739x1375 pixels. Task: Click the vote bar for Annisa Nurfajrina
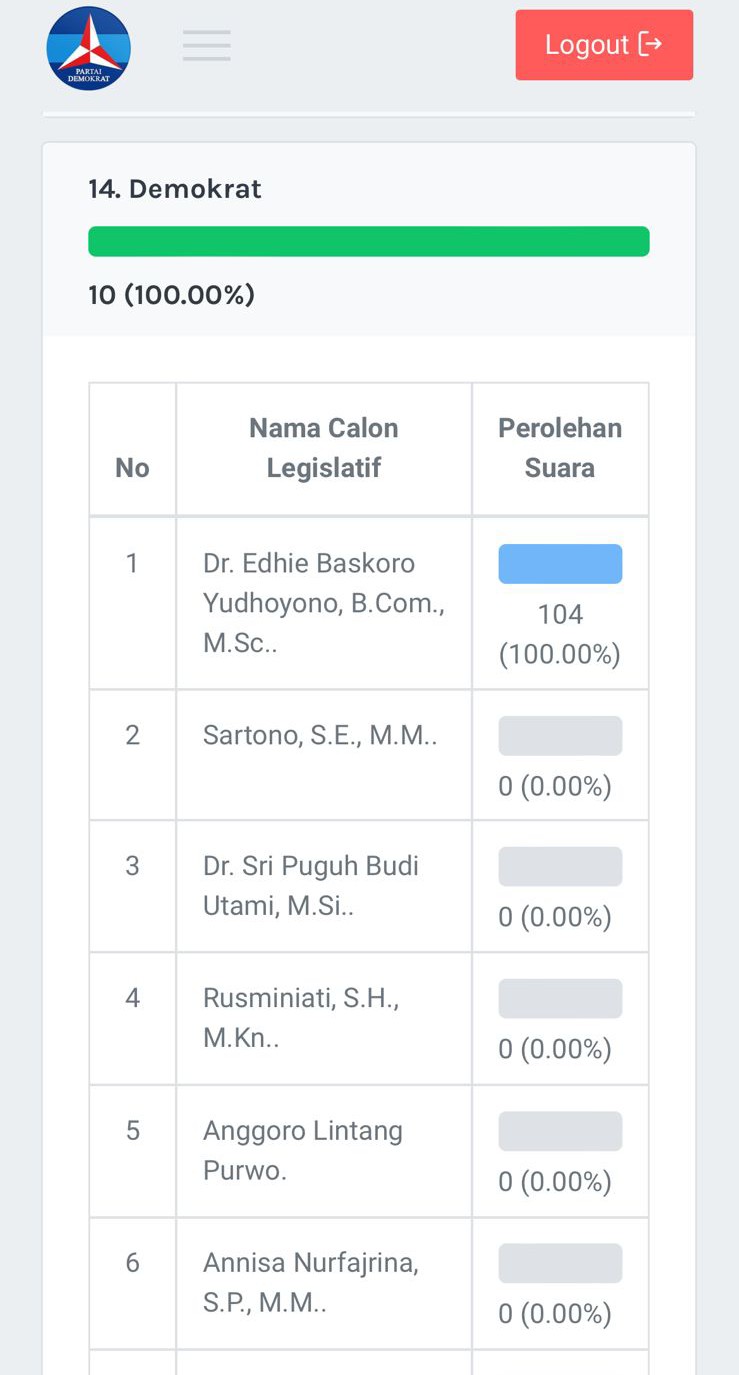[x=560, y=1263]
